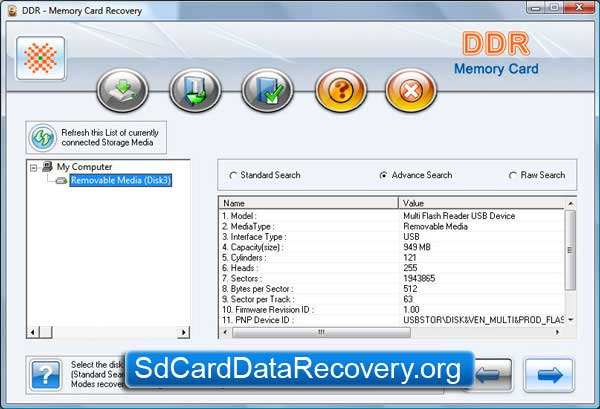Click the book with green checkmark toolbar icon

click(x=267, y=90)
